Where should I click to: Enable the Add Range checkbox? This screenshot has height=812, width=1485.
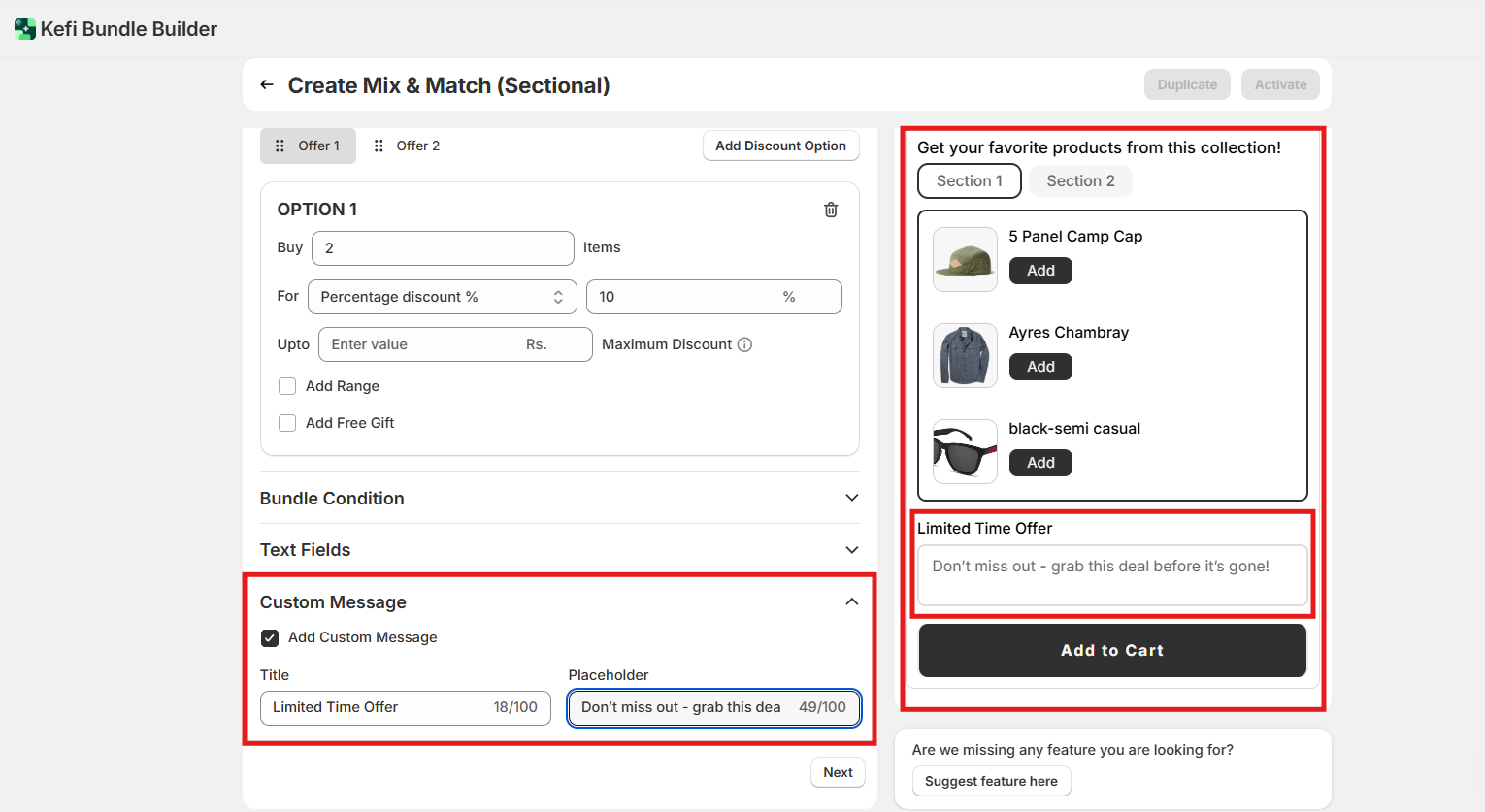pos(287,386)
